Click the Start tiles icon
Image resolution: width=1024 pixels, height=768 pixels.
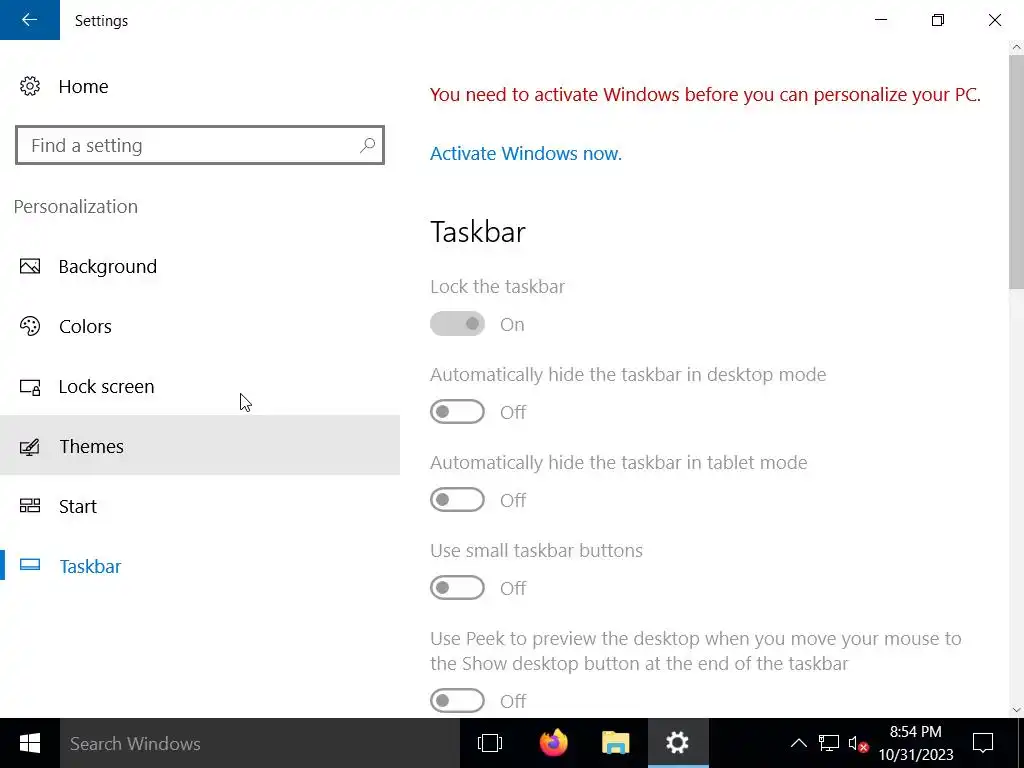pos(29,506)
